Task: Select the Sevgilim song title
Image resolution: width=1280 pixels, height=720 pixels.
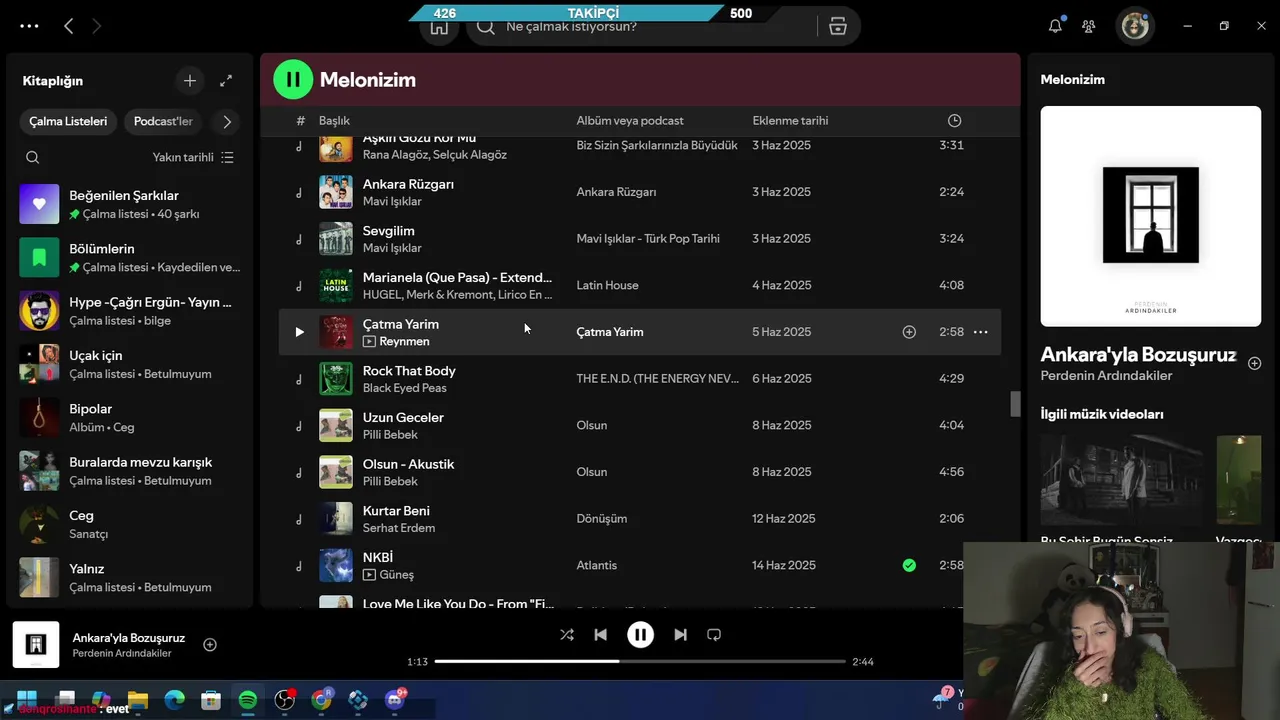Action: [388, 231]
